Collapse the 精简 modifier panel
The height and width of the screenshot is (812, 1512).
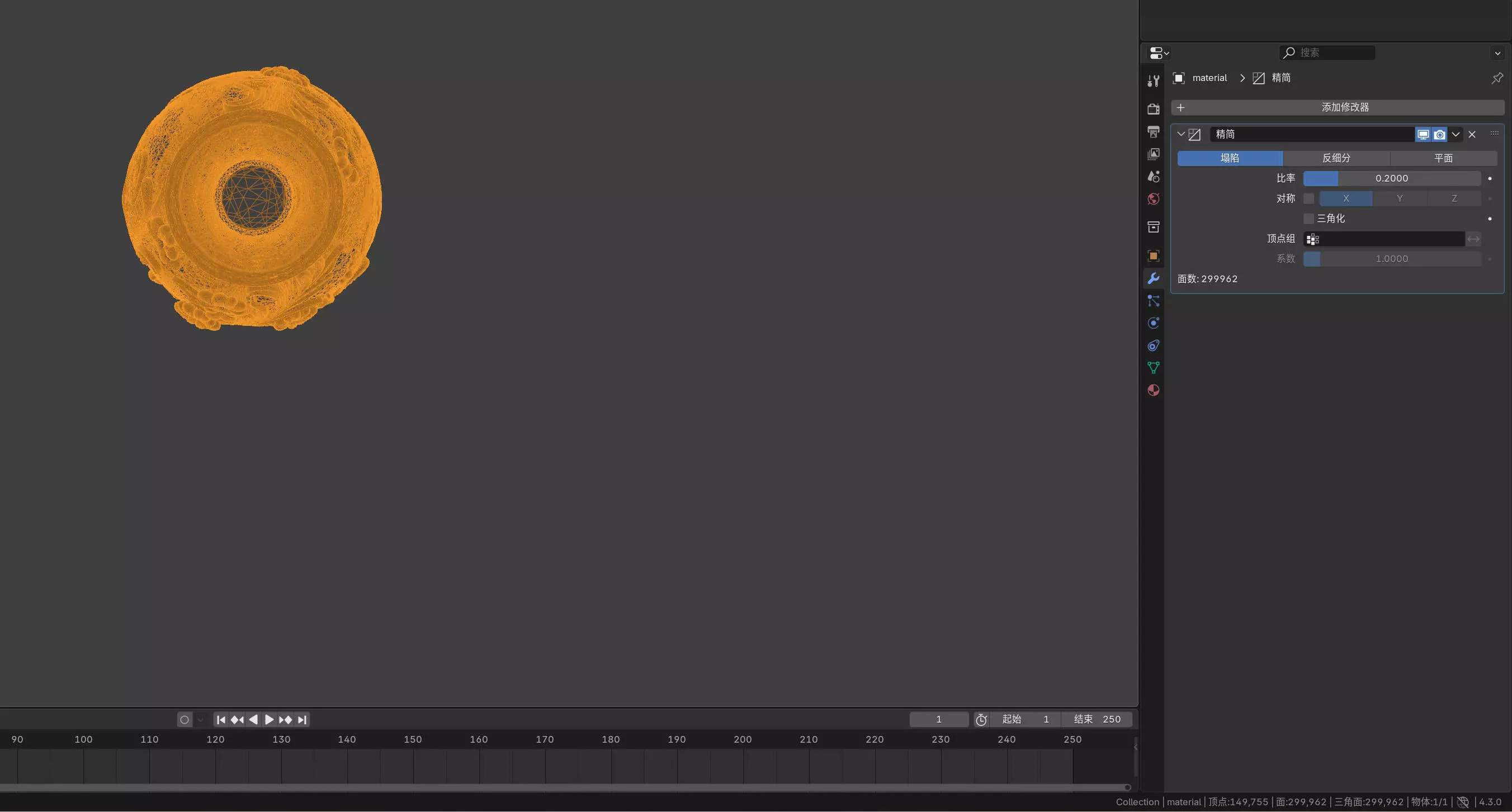1181,134
